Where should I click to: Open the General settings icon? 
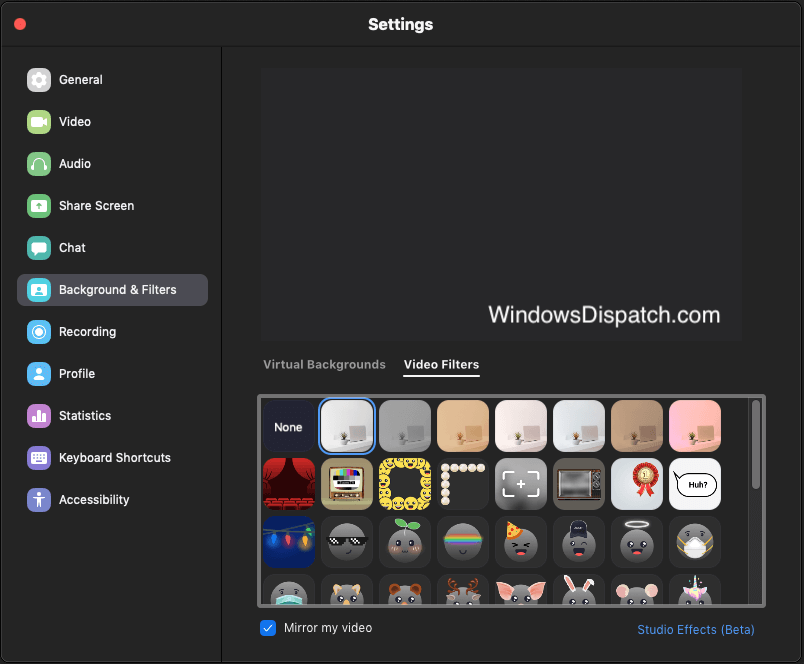39,80
